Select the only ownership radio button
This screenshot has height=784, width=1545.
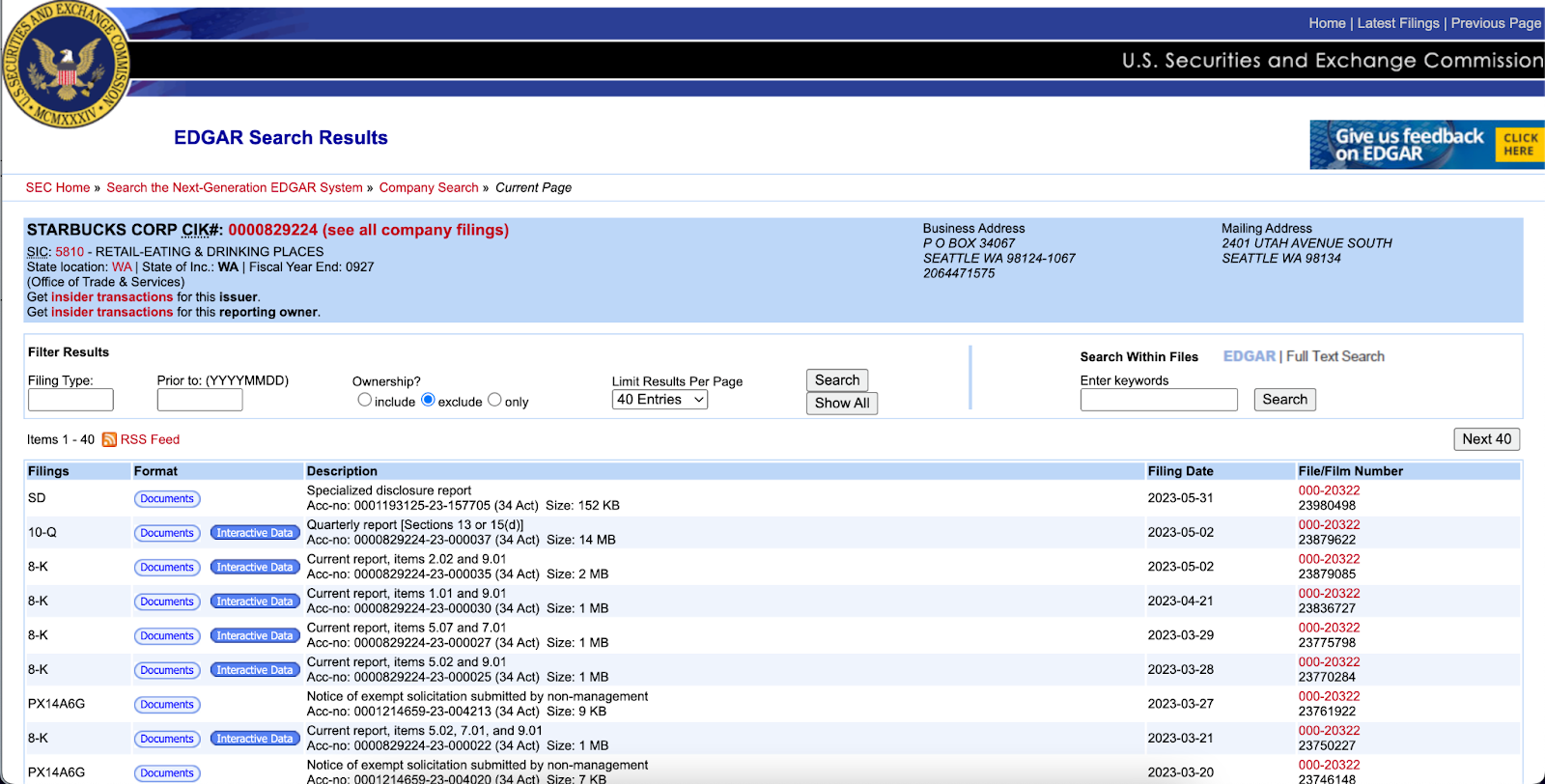coord(494,400)
